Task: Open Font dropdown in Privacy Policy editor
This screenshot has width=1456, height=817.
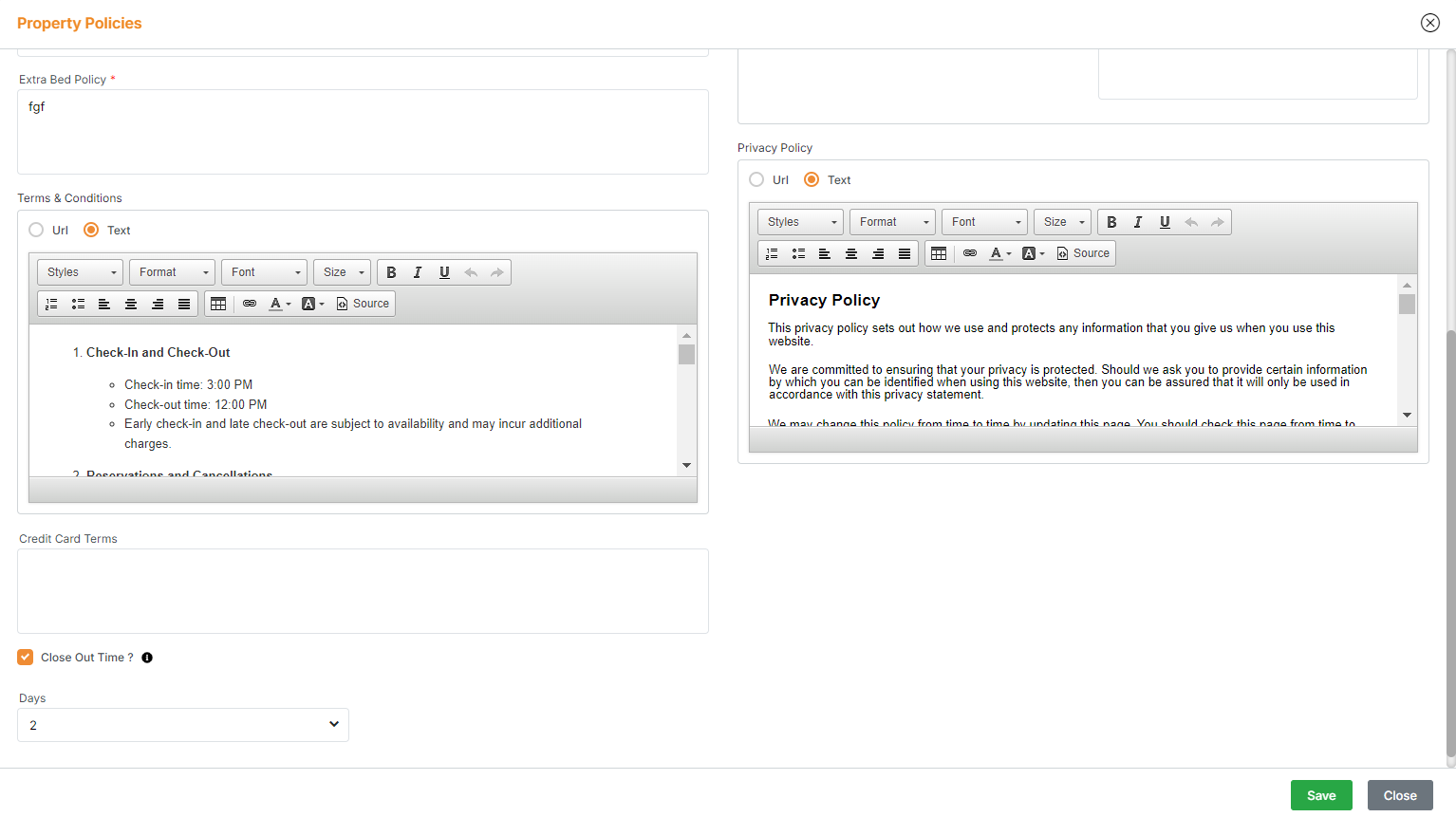Action: tap(985, 222)
